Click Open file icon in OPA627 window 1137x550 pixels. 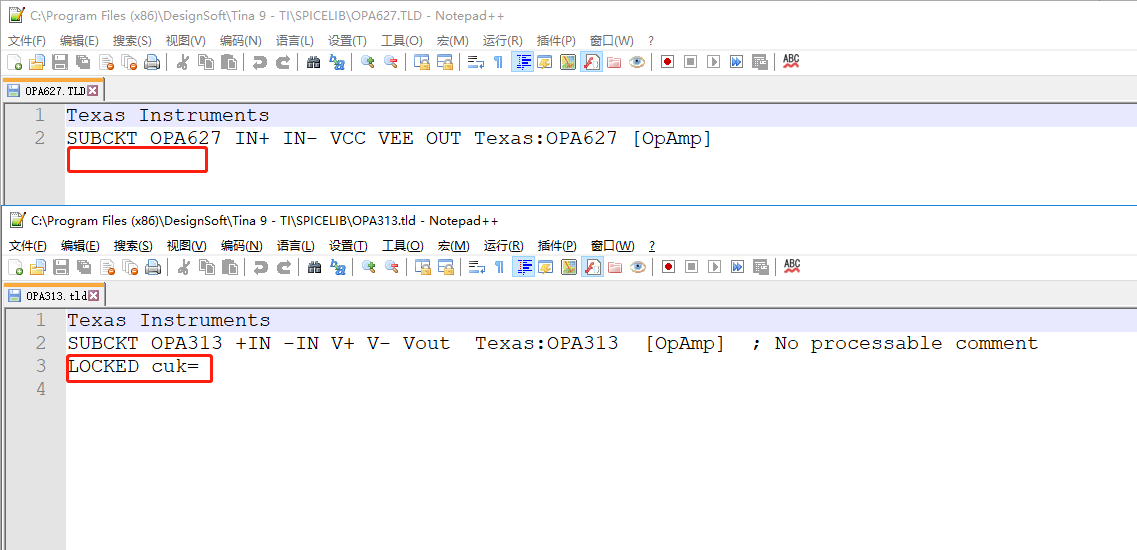point(37,62)
